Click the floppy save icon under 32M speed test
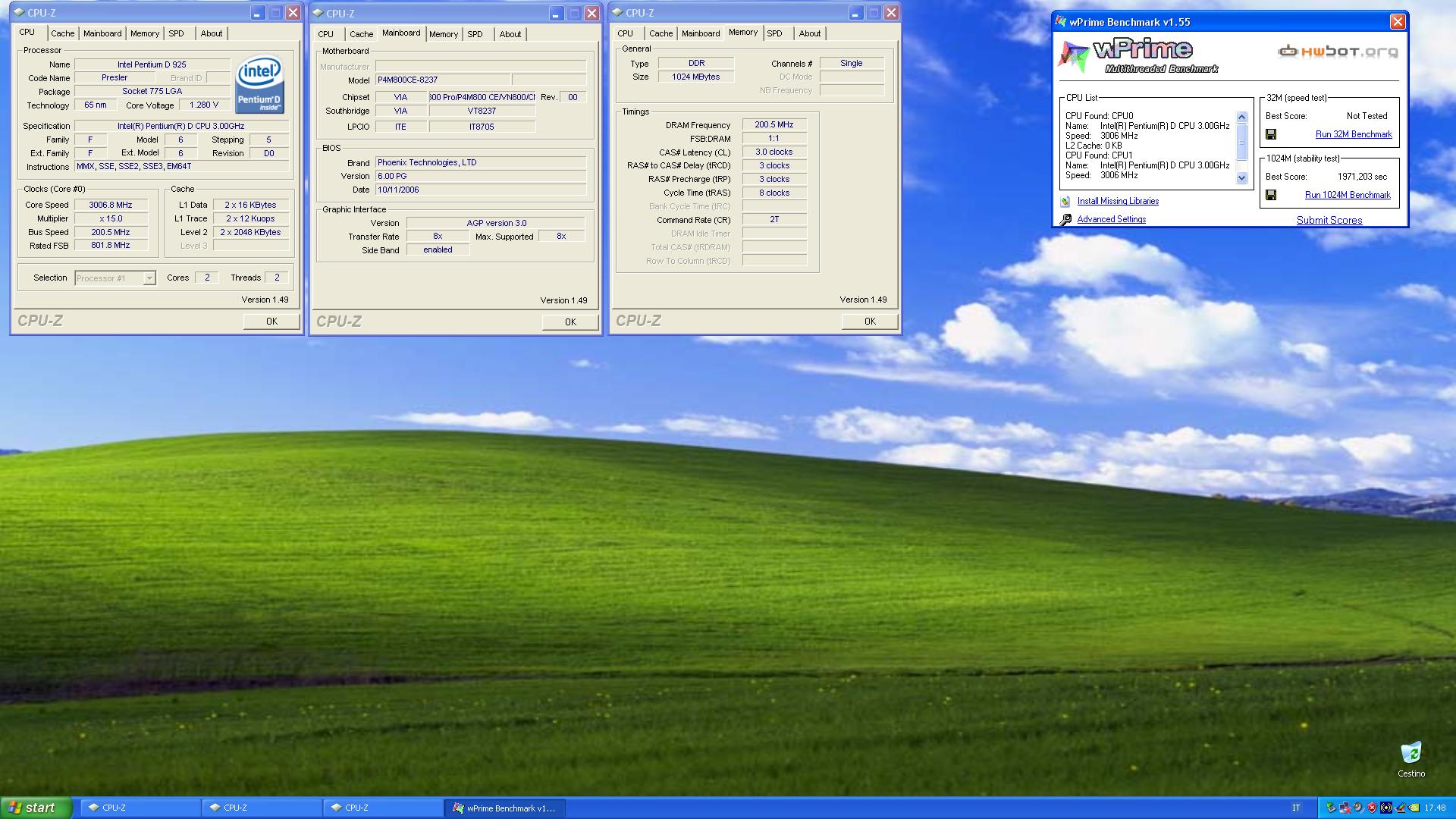Screen dimensions: 1456x819 point(1271,134)
